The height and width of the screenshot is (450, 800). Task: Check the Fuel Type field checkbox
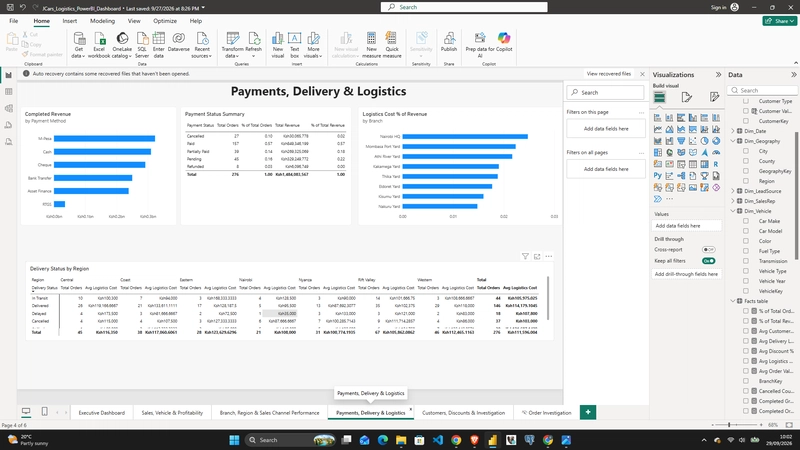tap(746, 251)
